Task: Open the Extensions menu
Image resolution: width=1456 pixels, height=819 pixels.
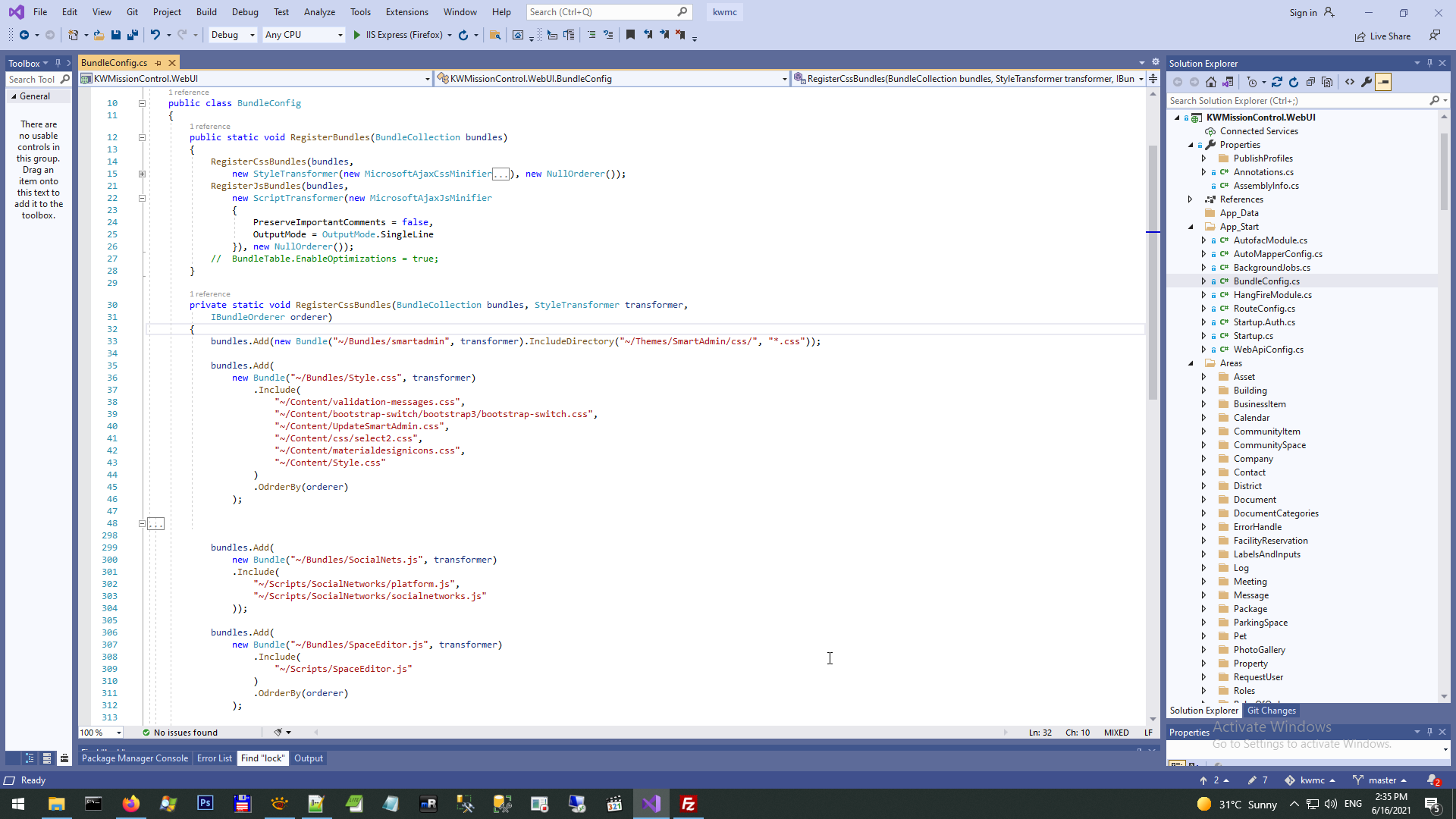Action: tap(406, 12)
